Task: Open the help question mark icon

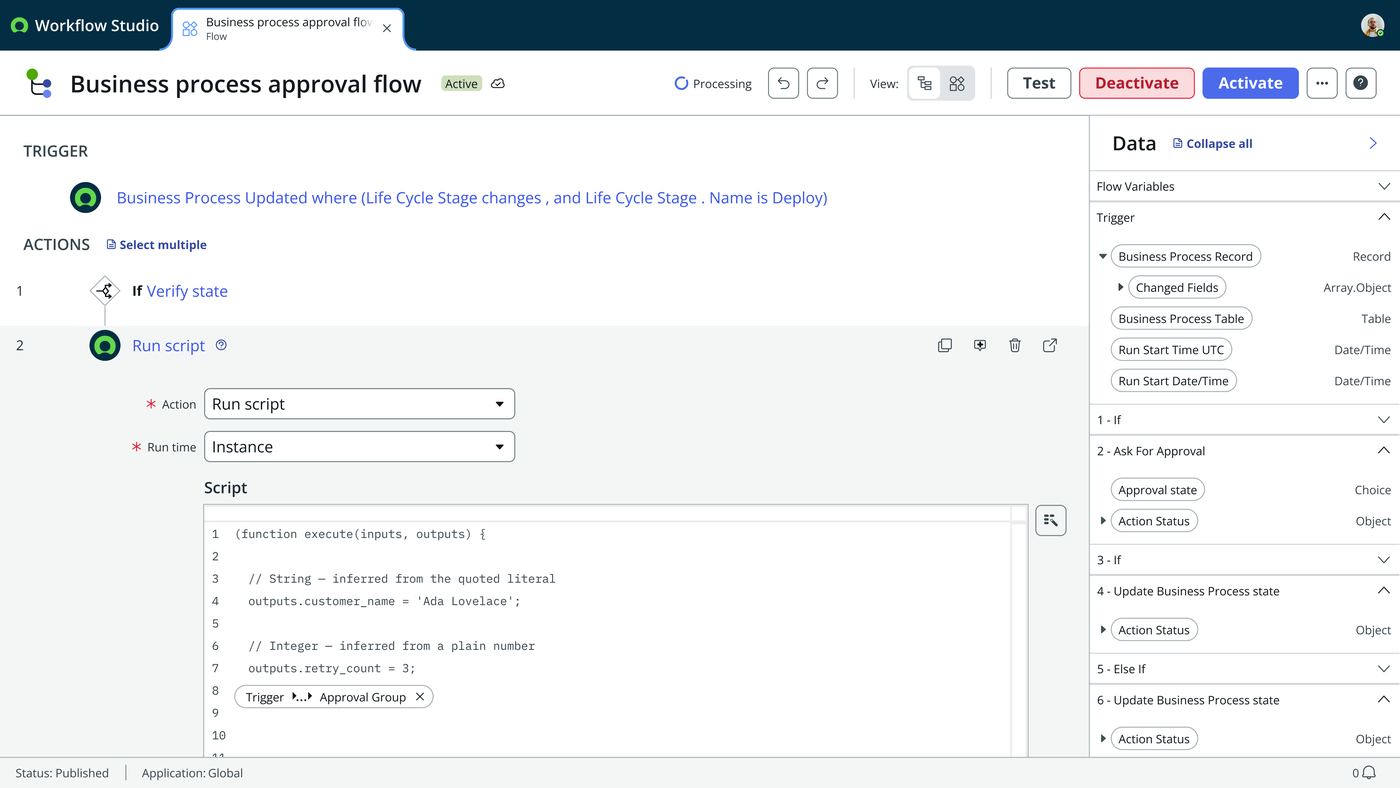Action: point(1360,83)
